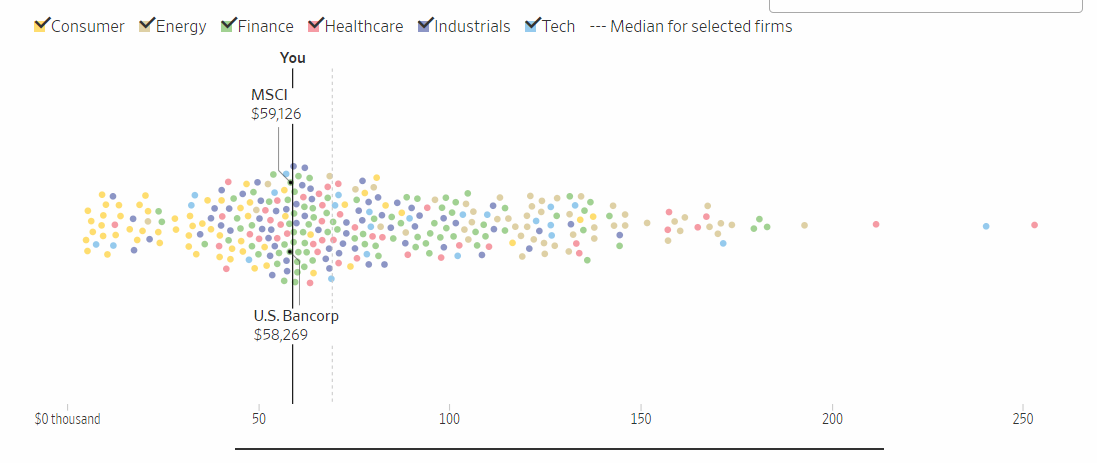Click the 250 axis tick label

tap(1022, 418)
